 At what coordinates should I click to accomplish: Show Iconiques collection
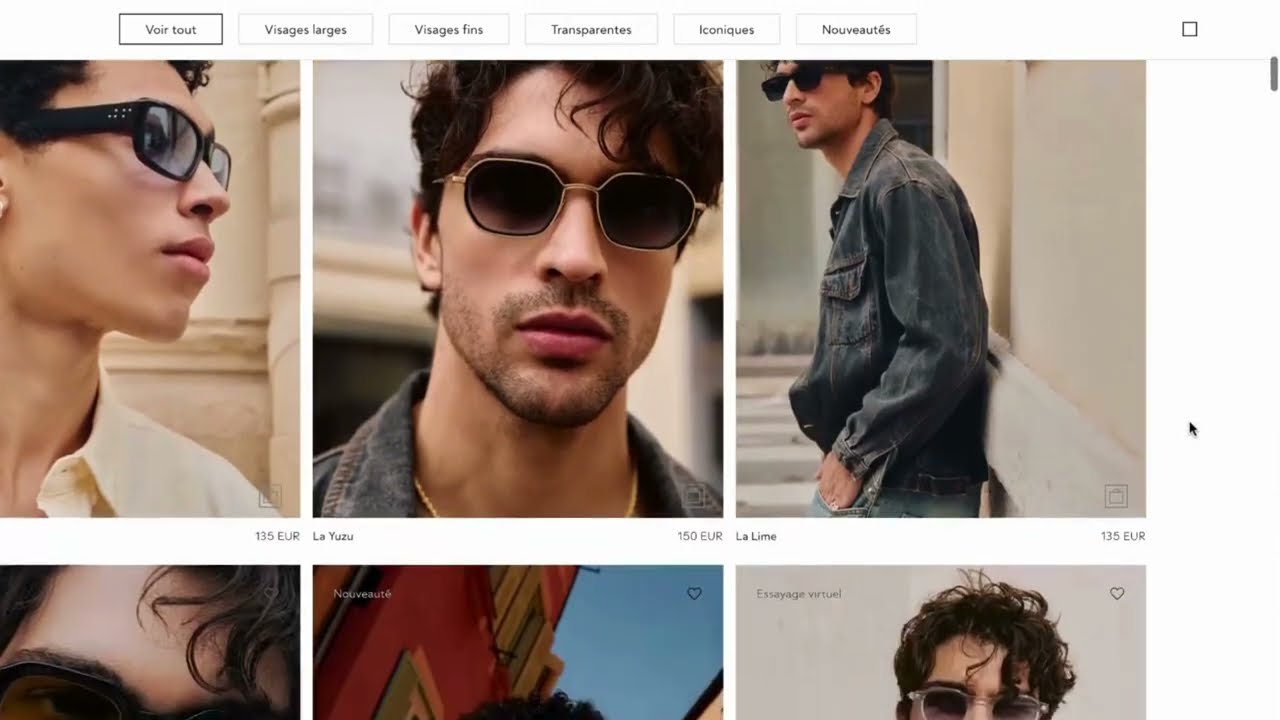coord(726,29)
